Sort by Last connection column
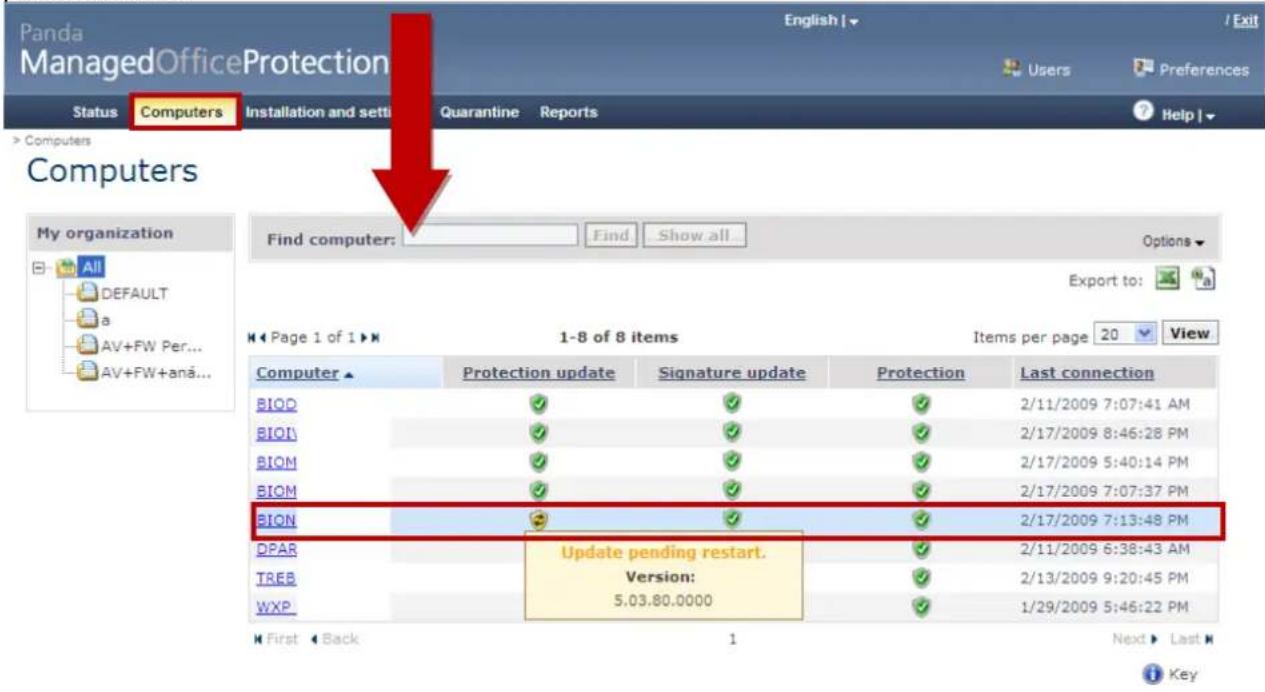The height and width of the screenshot is (692, 1265). (1087, 373)
